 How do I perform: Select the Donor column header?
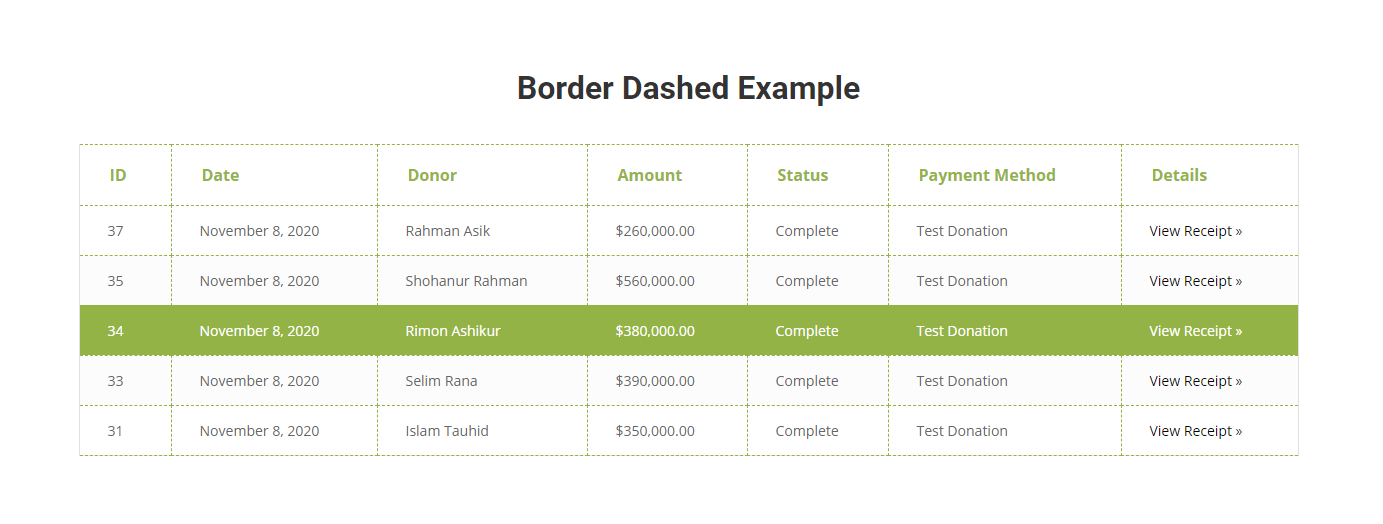click(x=432, y=175)
